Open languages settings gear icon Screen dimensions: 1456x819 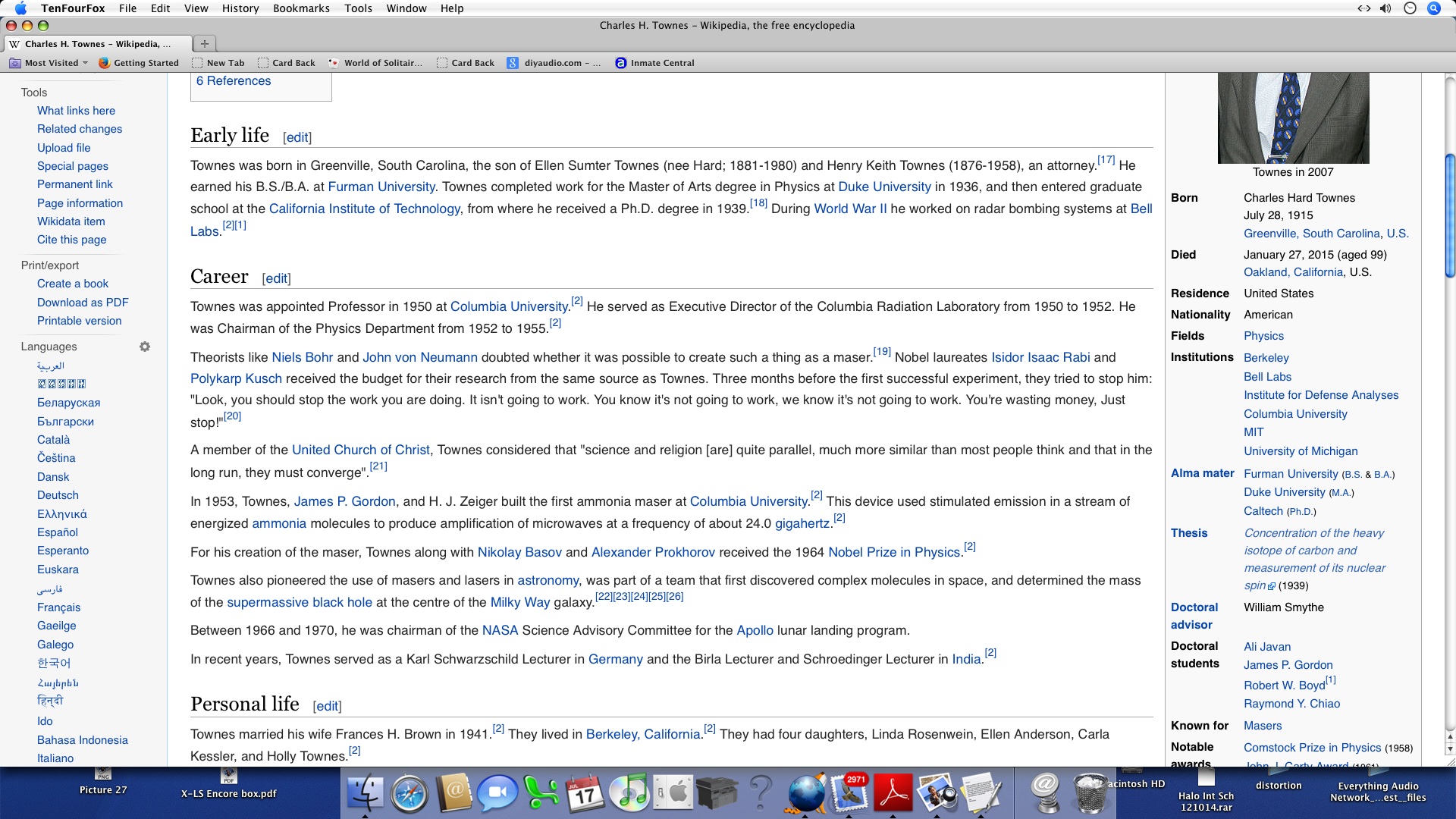click(x=145, y=347)
